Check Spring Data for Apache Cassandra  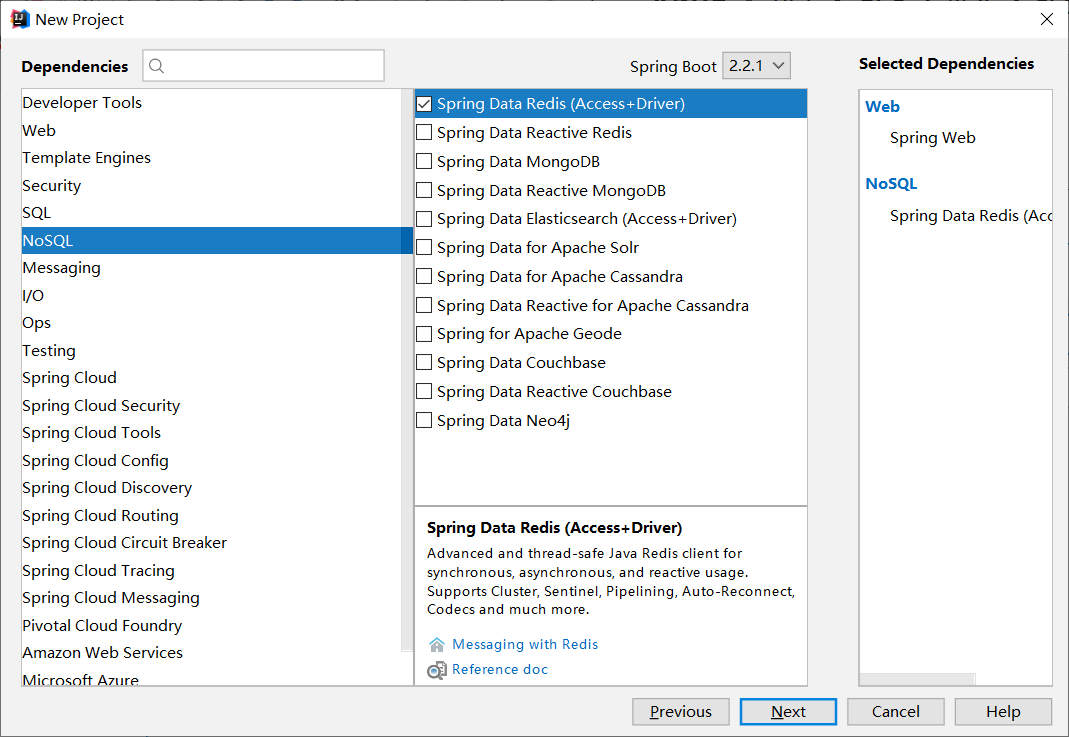[424, 276]
